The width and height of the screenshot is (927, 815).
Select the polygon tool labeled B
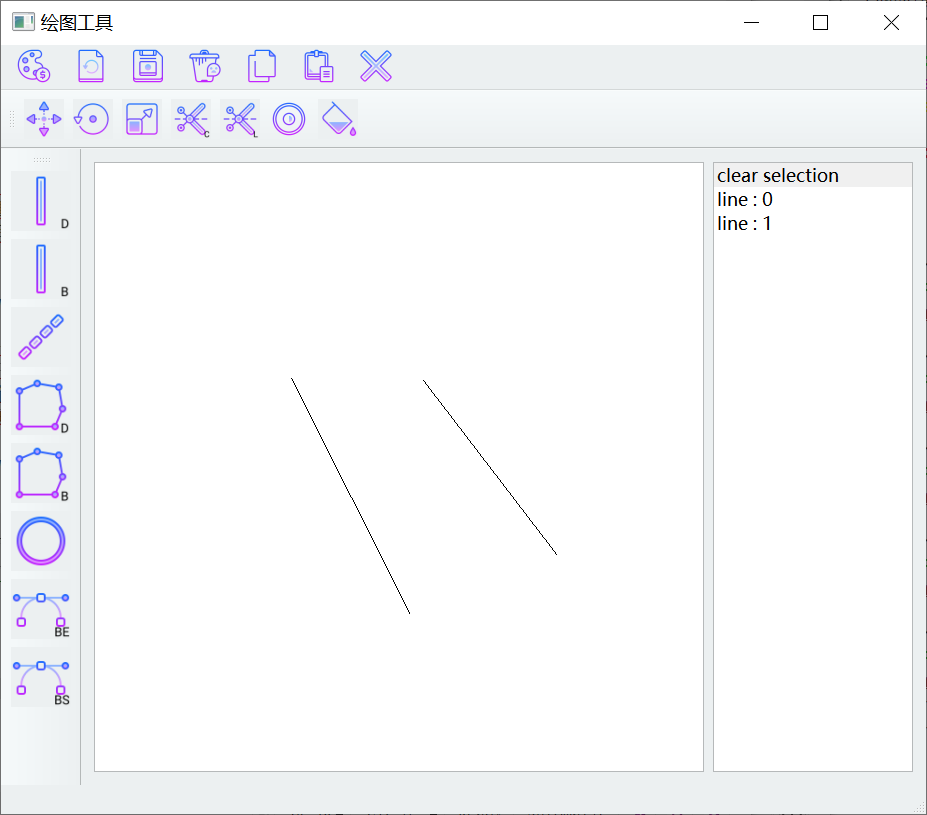pos(41,473)
